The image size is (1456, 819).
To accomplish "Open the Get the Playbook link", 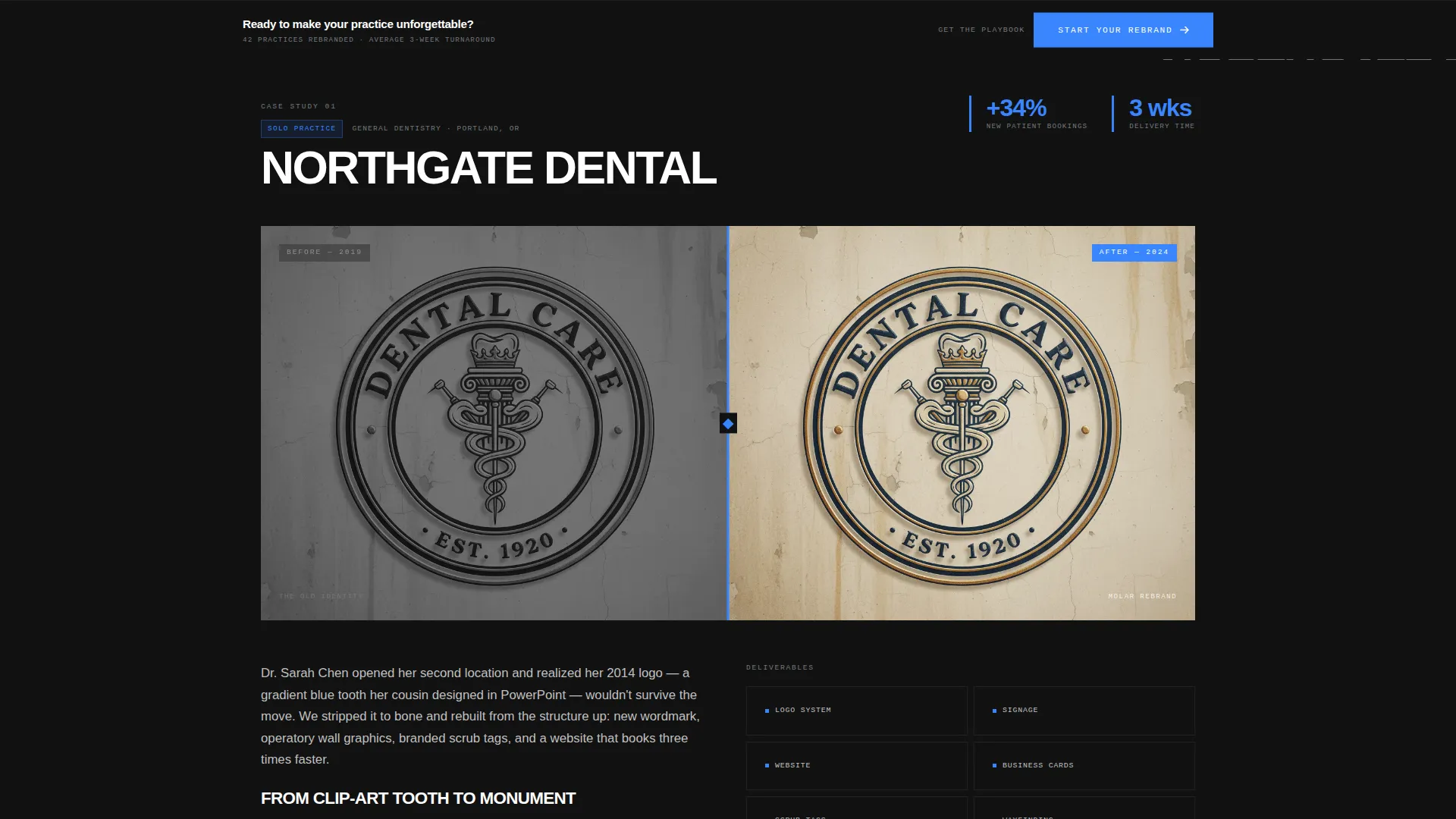I will tap(981, 30).
